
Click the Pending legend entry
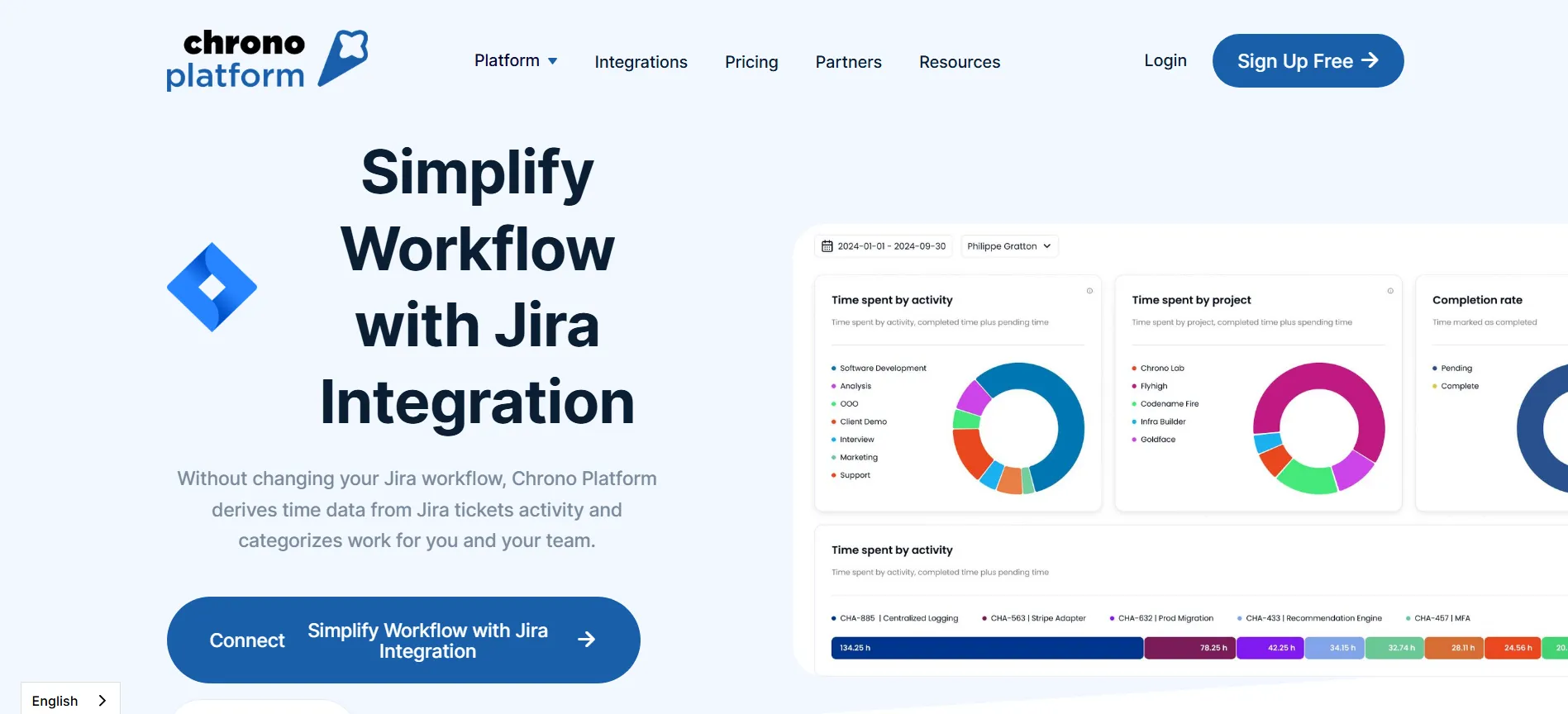point(1452,369)
